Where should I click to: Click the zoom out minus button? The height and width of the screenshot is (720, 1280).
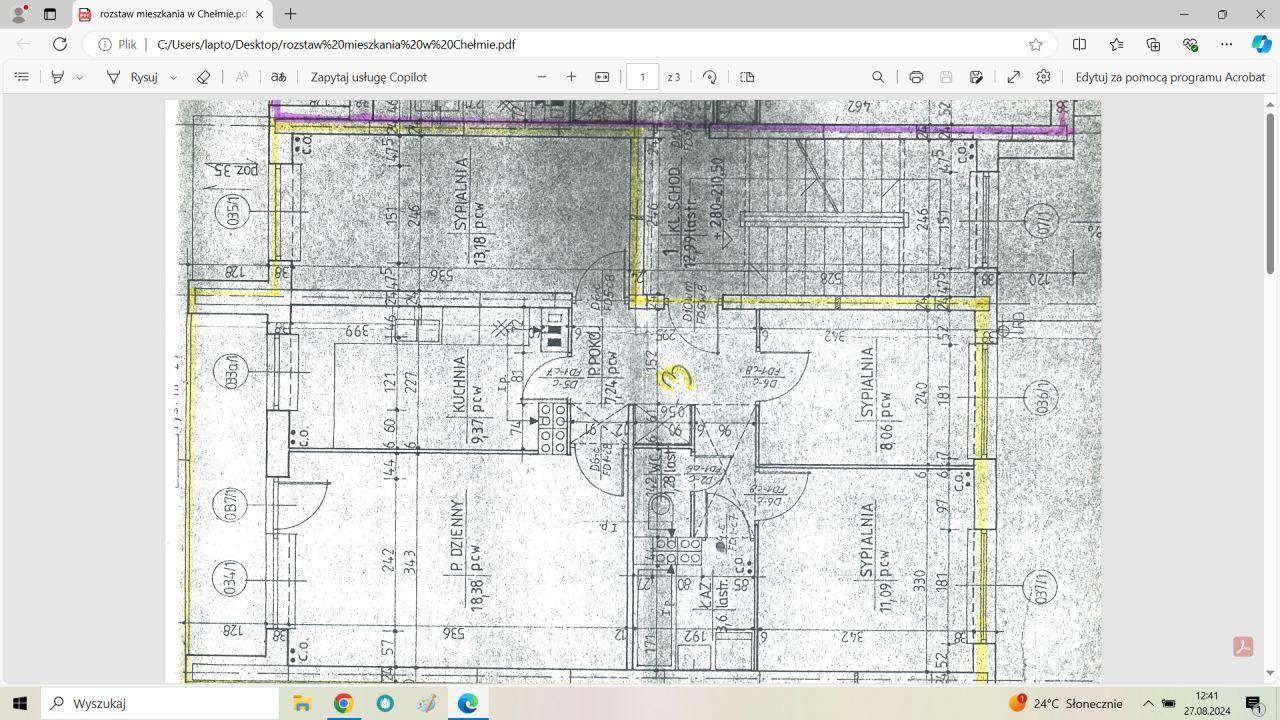(x=542, y=77)
